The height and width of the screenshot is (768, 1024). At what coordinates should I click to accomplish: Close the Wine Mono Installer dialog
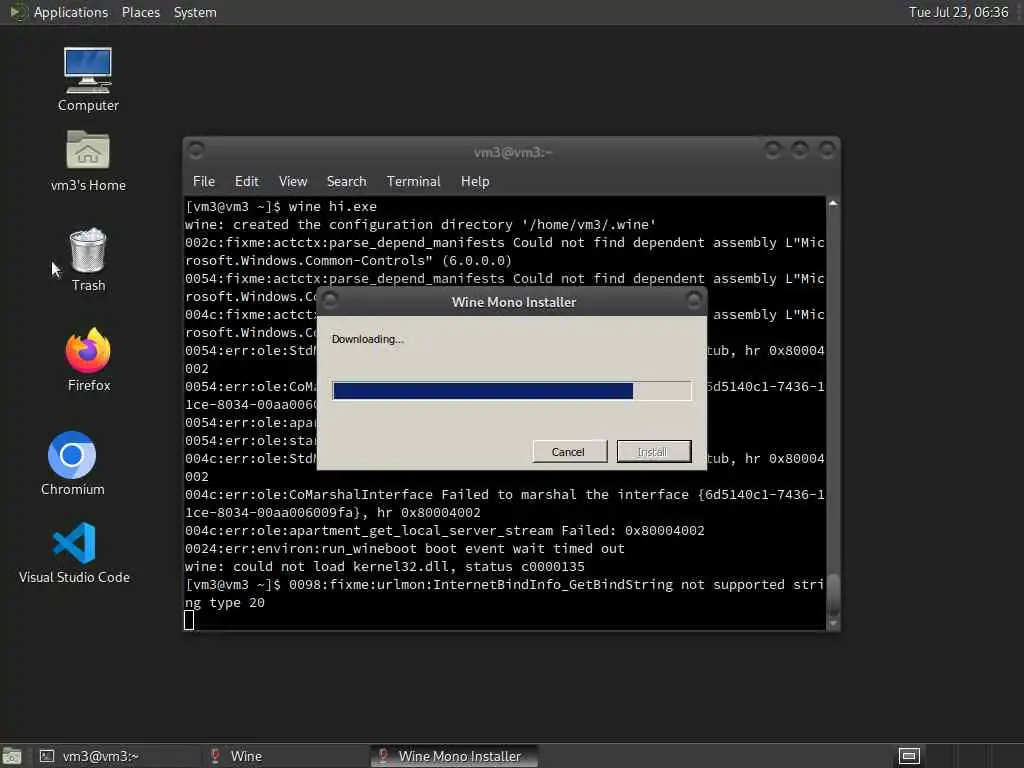(x=694, y=300)
